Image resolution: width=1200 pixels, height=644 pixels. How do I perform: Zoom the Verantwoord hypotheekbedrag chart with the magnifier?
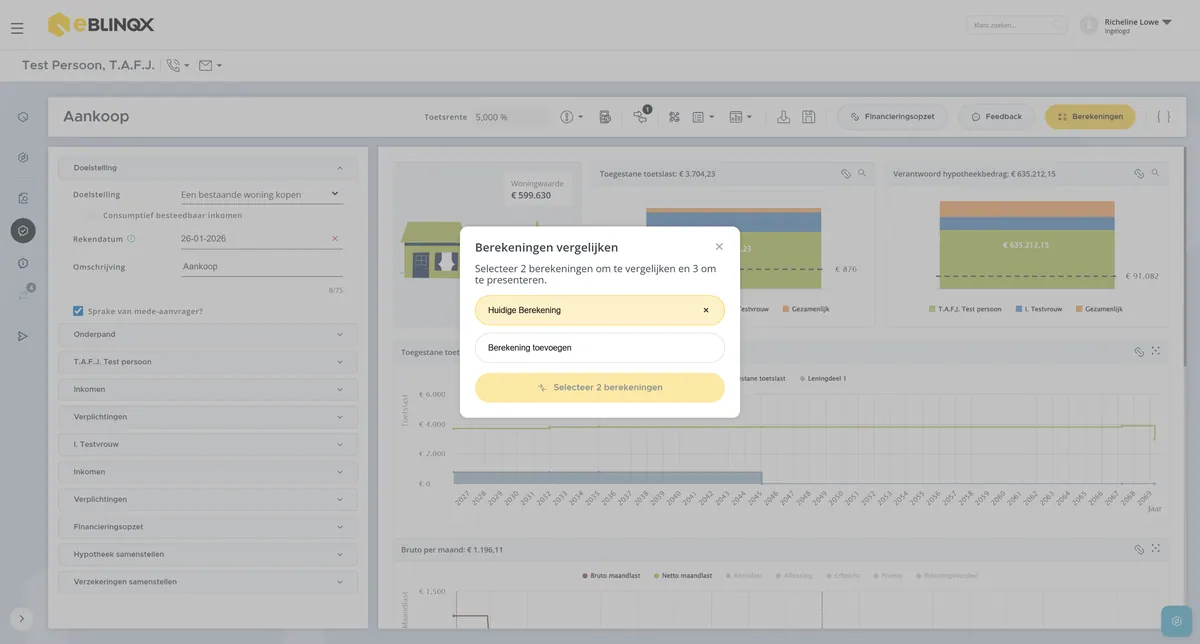1155,173
